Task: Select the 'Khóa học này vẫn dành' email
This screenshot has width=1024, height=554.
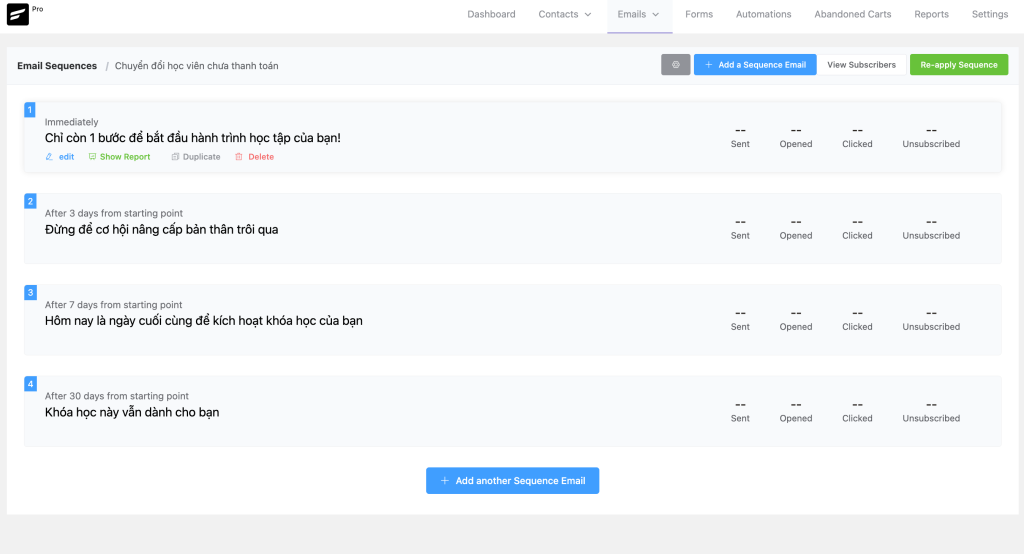Action: click(x=132, y=412)
